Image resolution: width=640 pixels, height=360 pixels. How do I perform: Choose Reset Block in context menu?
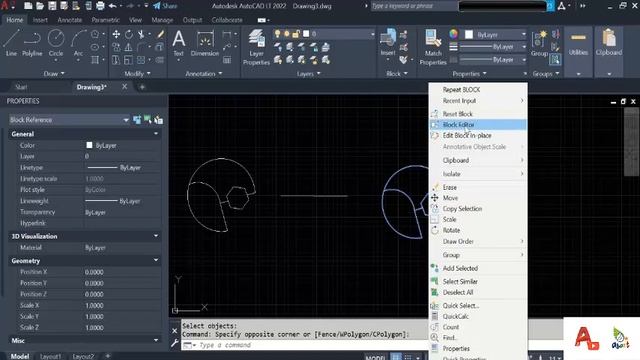coord(478,114)
